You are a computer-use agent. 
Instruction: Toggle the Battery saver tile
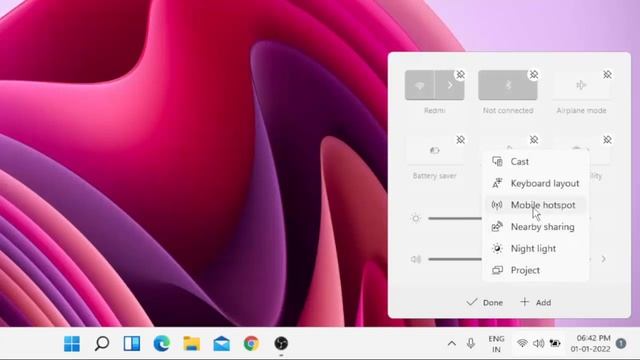(x=434, y=151)
